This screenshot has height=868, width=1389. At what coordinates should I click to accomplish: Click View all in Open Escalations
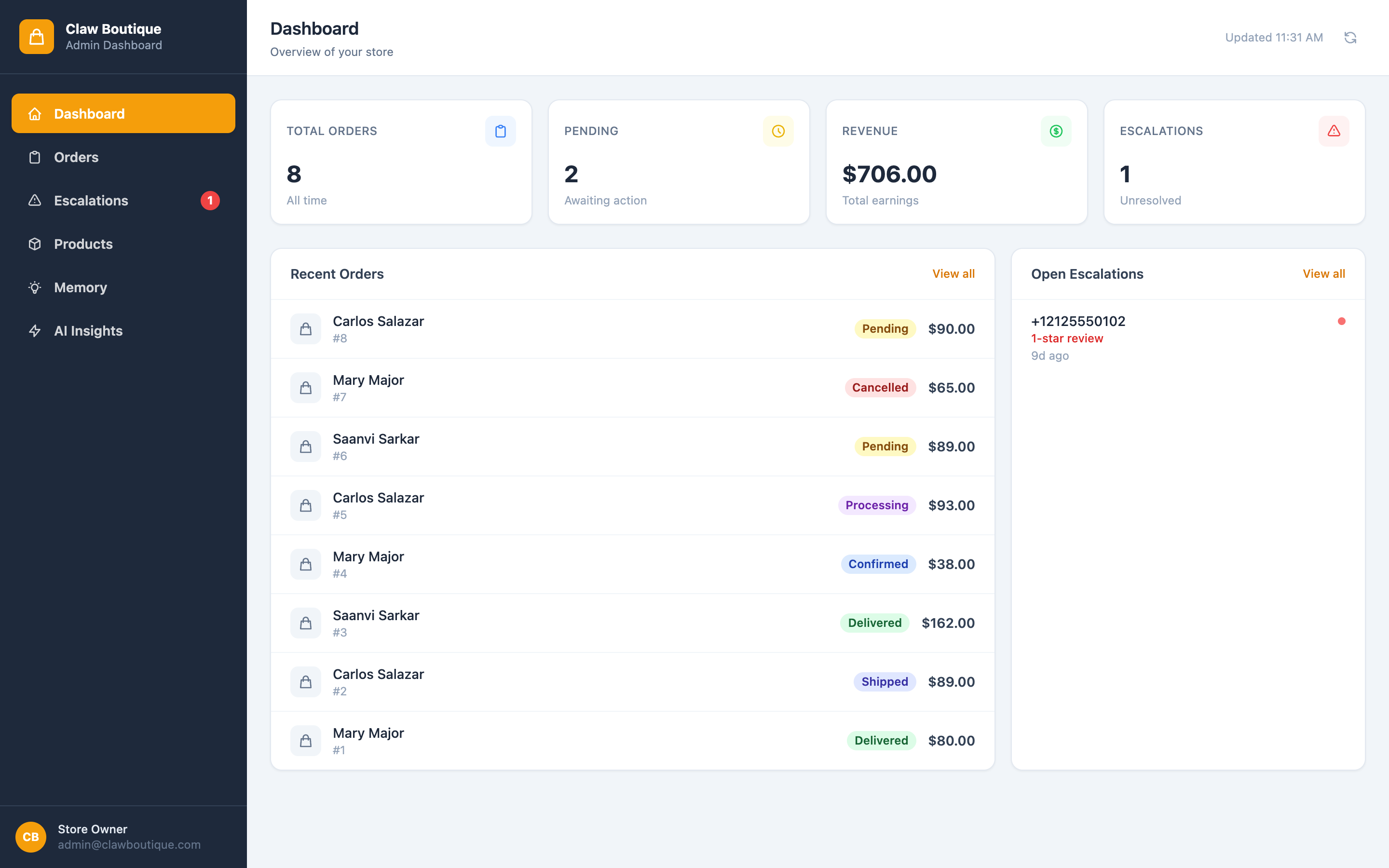pyautogui.click(x=1323, y=274)
